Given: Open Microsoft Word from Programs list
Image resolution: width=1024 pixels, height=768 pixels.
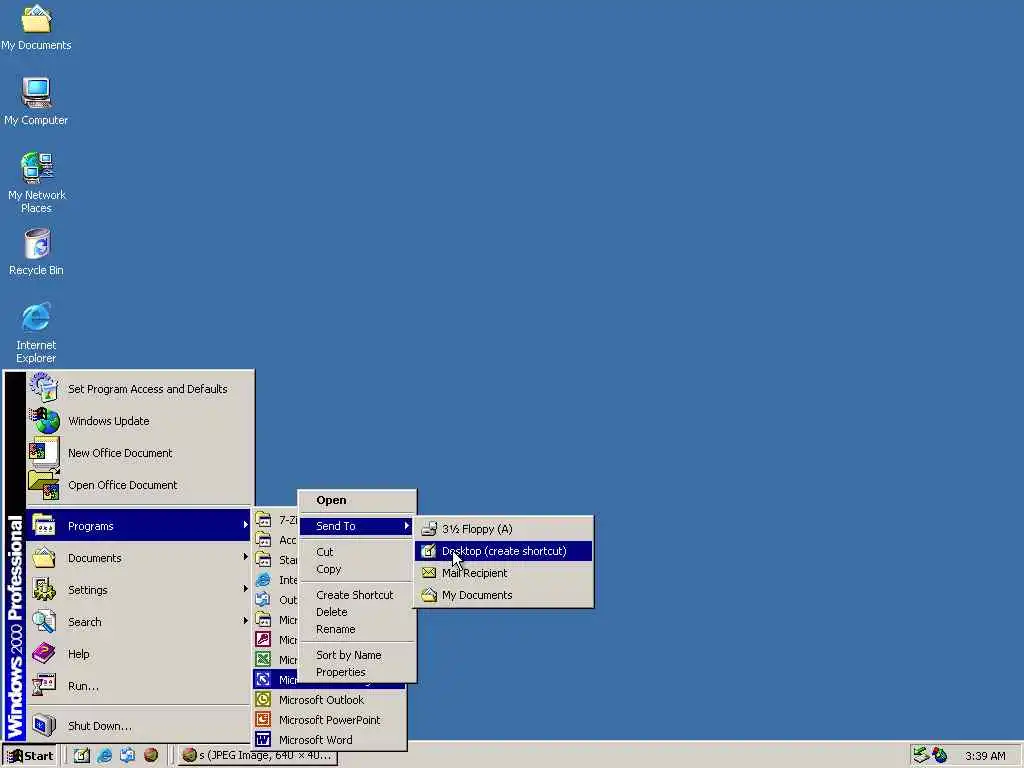Looking at the screenshot, I should click(x=329, y=739).
